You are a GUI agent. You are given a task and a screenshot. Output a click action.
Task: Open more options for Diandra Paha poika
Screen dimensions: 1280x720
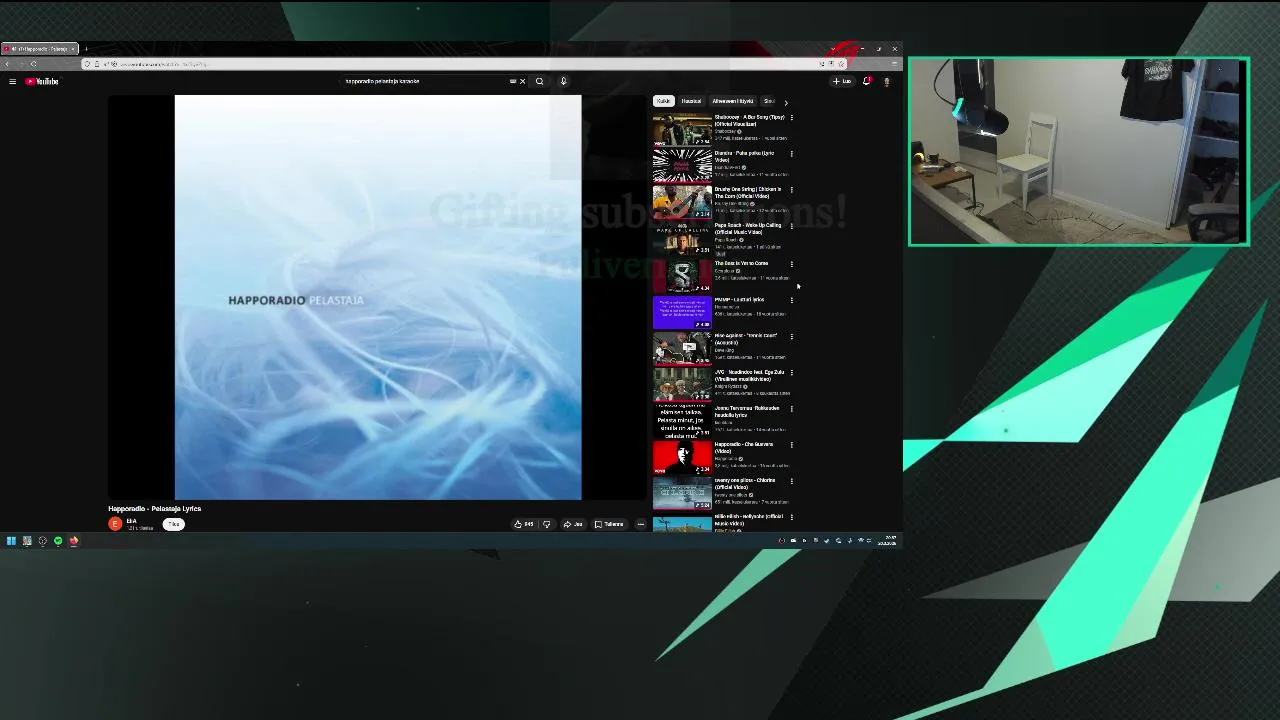pos(792,154)
